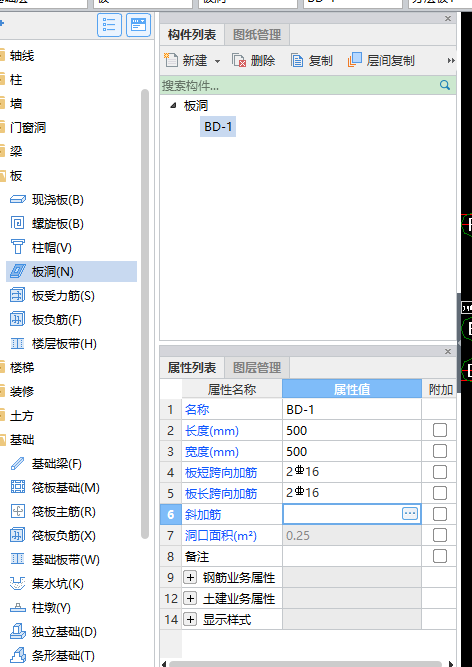Switch to 构件列表 tab
The height and width of the screenshot is (667, 472).
coord(192,34)
